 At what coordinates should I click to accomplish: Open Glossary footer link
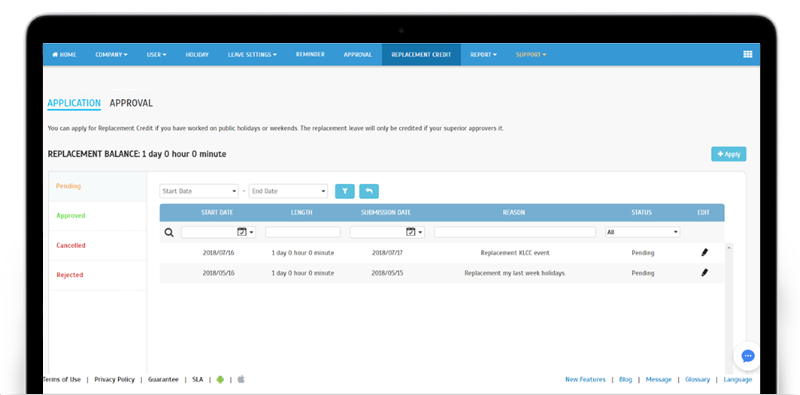697,380
